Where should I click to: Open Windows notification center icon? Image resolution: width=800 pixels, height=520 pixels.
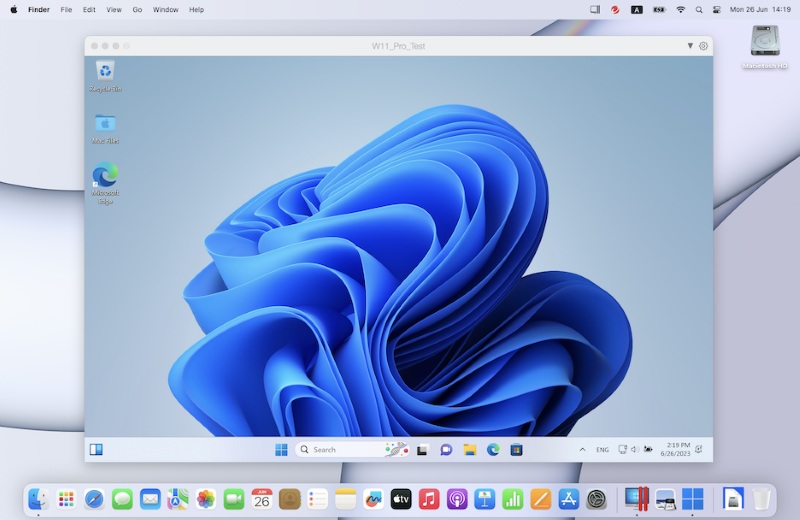point(699,449)
